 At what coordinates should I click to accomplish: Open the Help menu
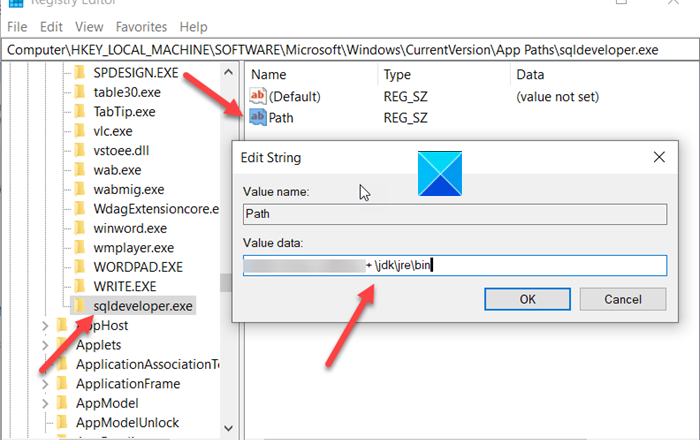pyautogui.click(x=193, y=27)
